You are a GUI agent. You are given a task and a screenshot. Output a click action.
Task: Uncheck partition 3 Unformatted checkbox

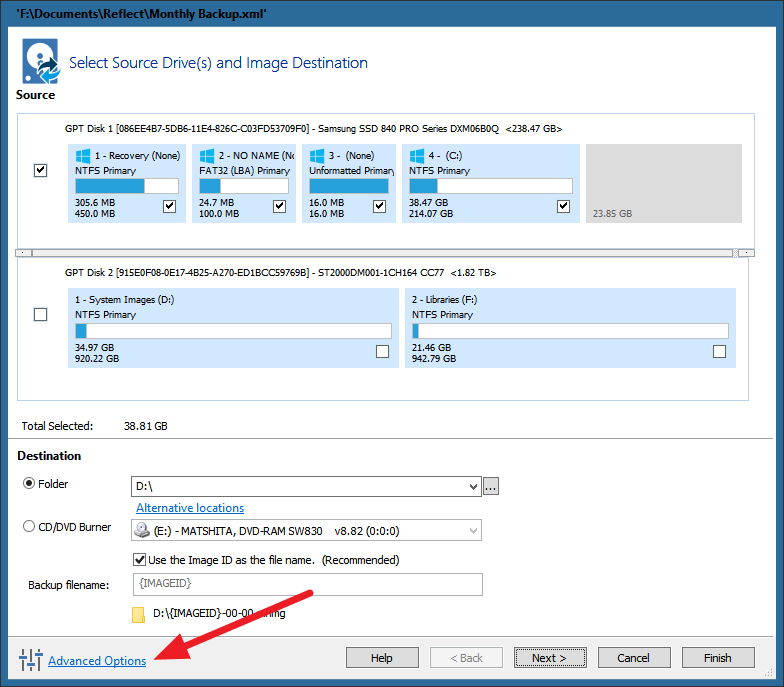(380, 206)
